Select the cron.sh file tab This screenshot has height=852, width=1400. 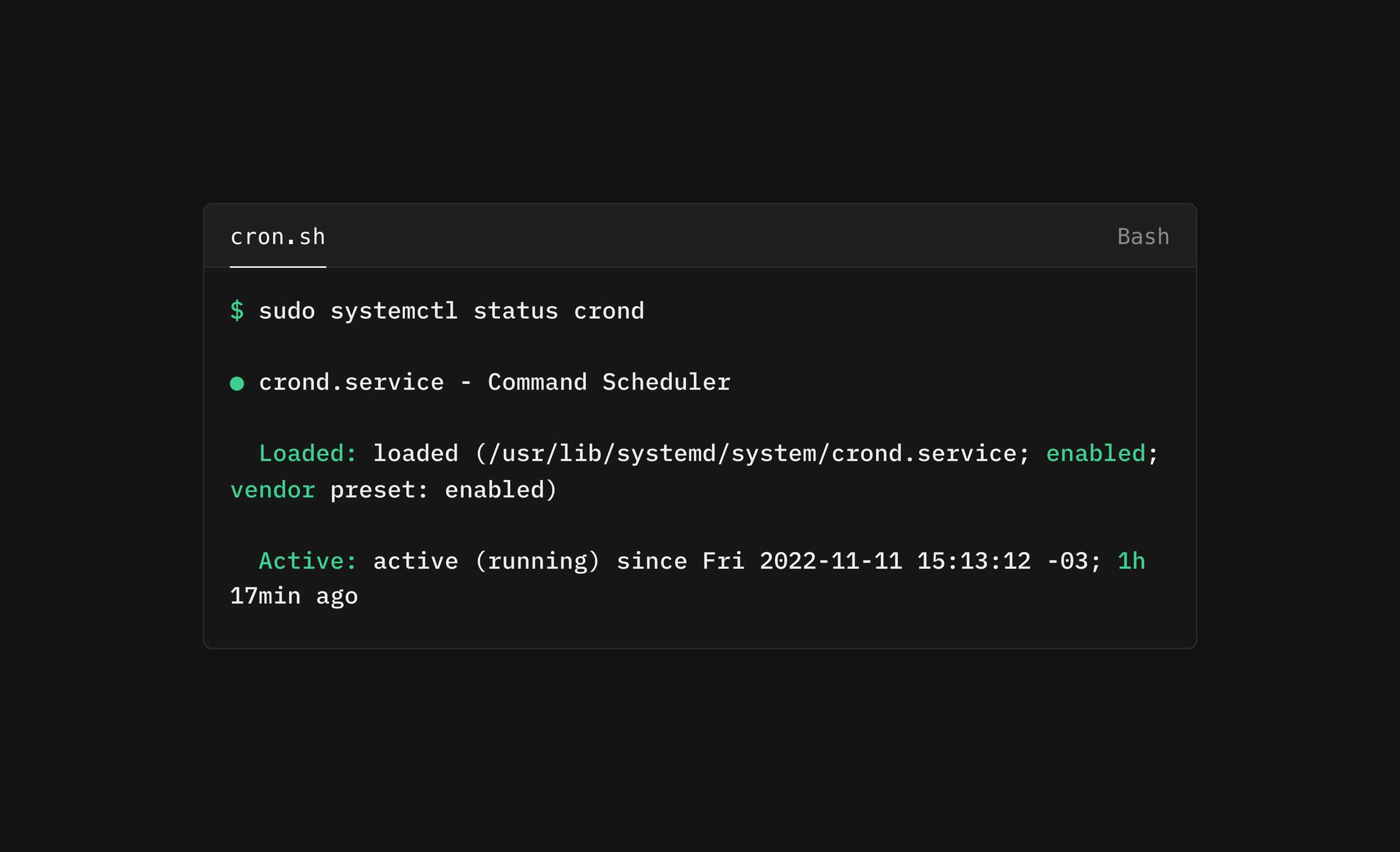278,237
